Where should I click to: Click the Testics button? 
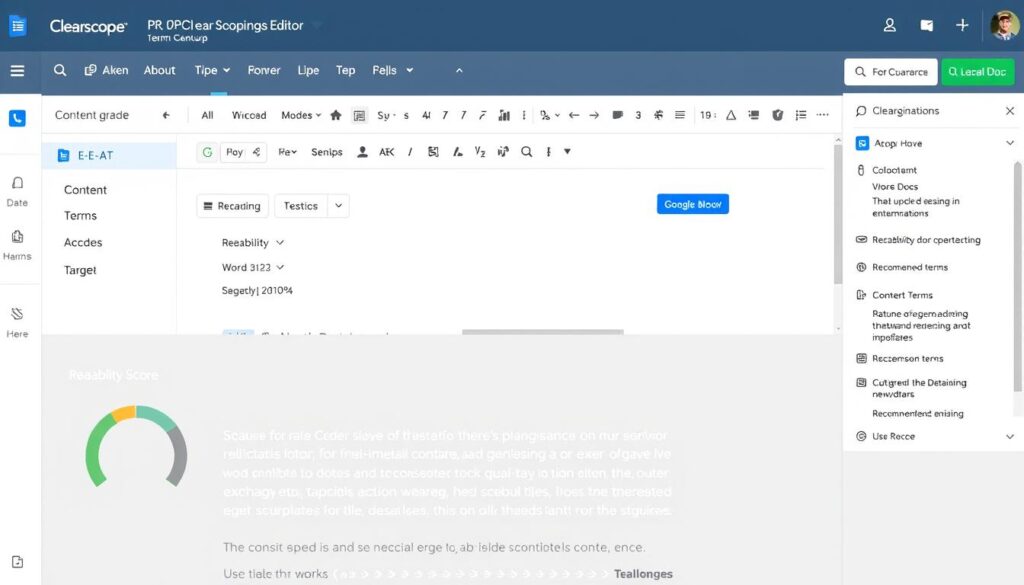(x=300, y=206)
